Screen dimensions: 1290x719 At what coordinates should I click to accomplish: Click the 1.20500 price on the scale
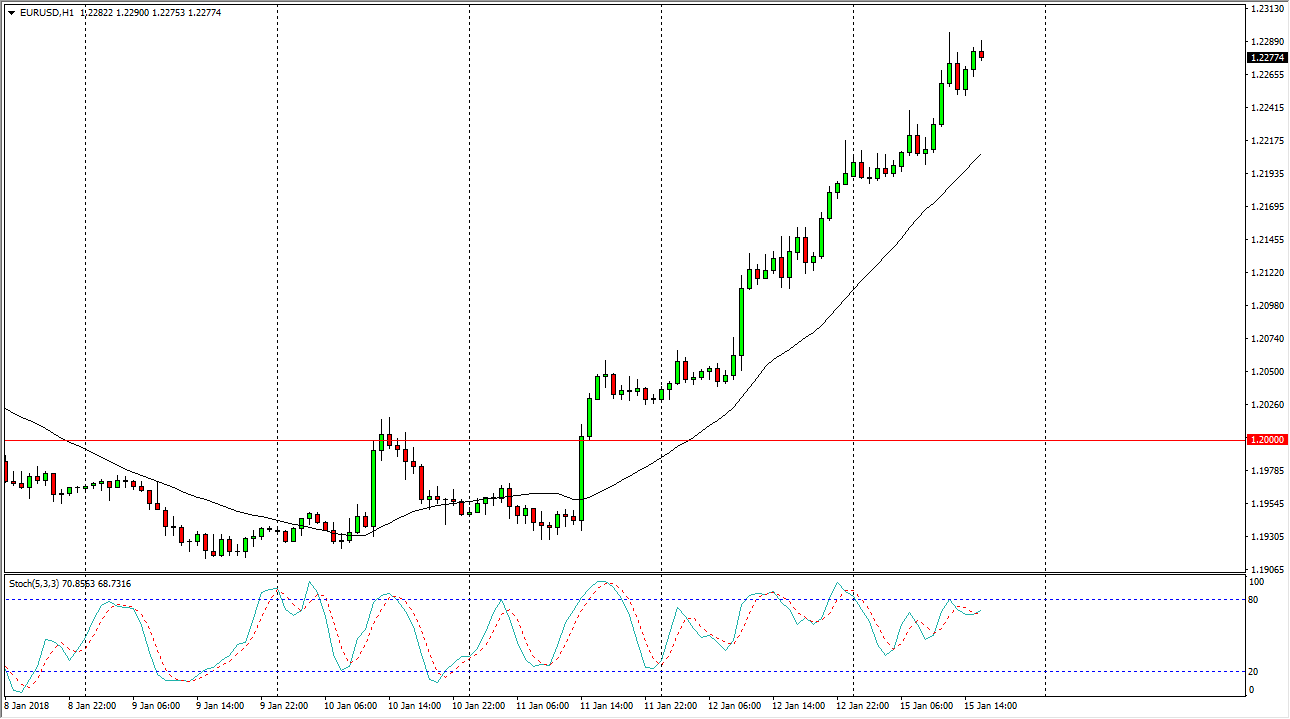(x=1267, y=372)
